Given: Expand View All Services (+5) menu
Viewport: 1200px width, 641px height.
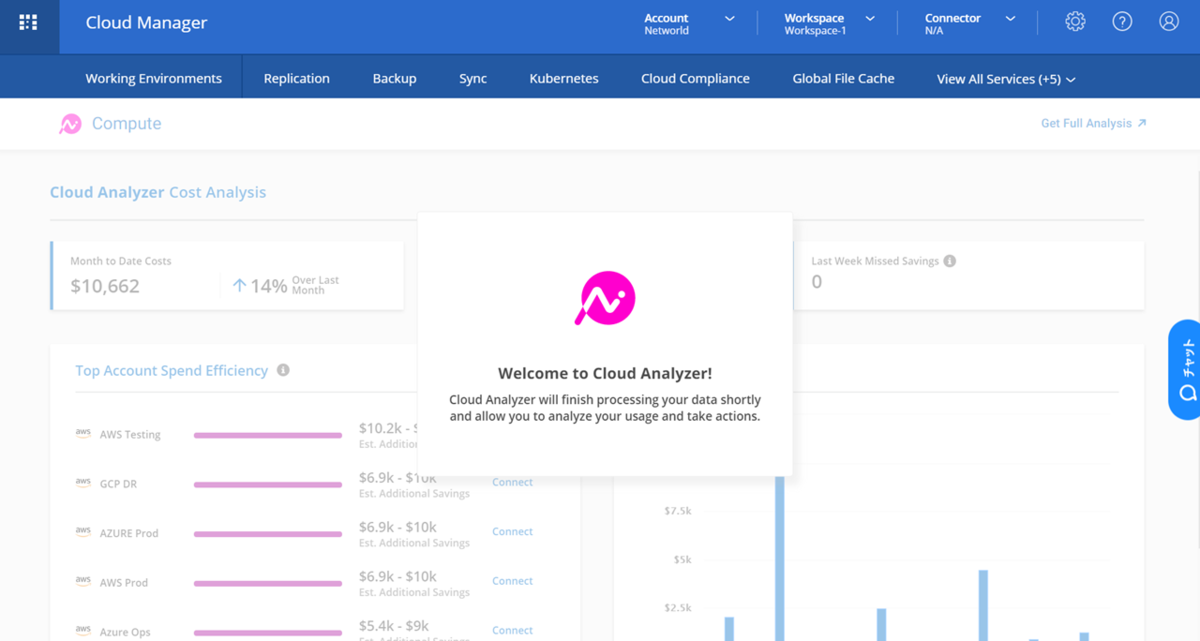Looking at the screenshot, I should [1006, 79].
